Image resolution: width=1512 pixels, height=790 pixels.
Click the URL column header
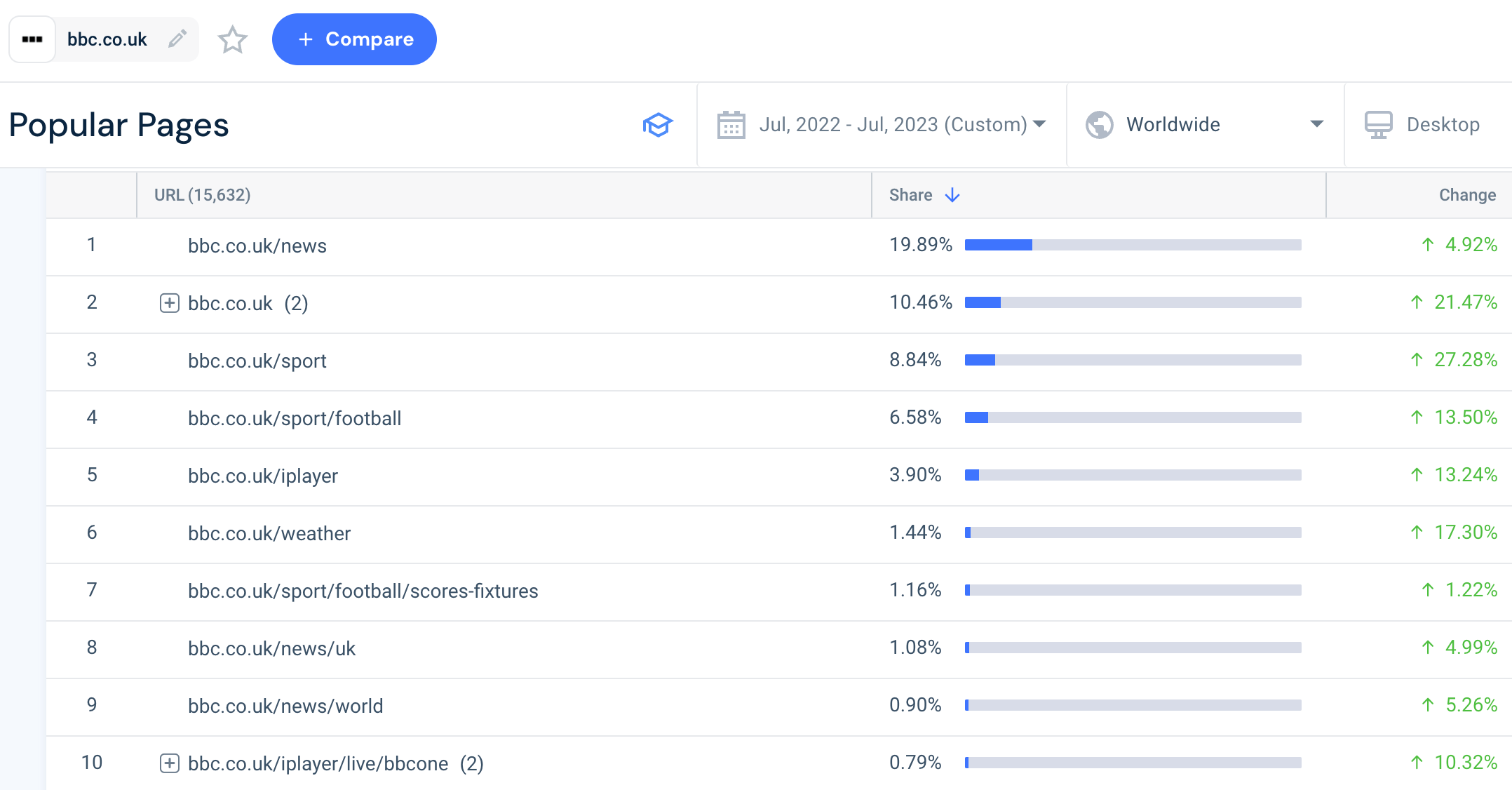coord(202,195)
